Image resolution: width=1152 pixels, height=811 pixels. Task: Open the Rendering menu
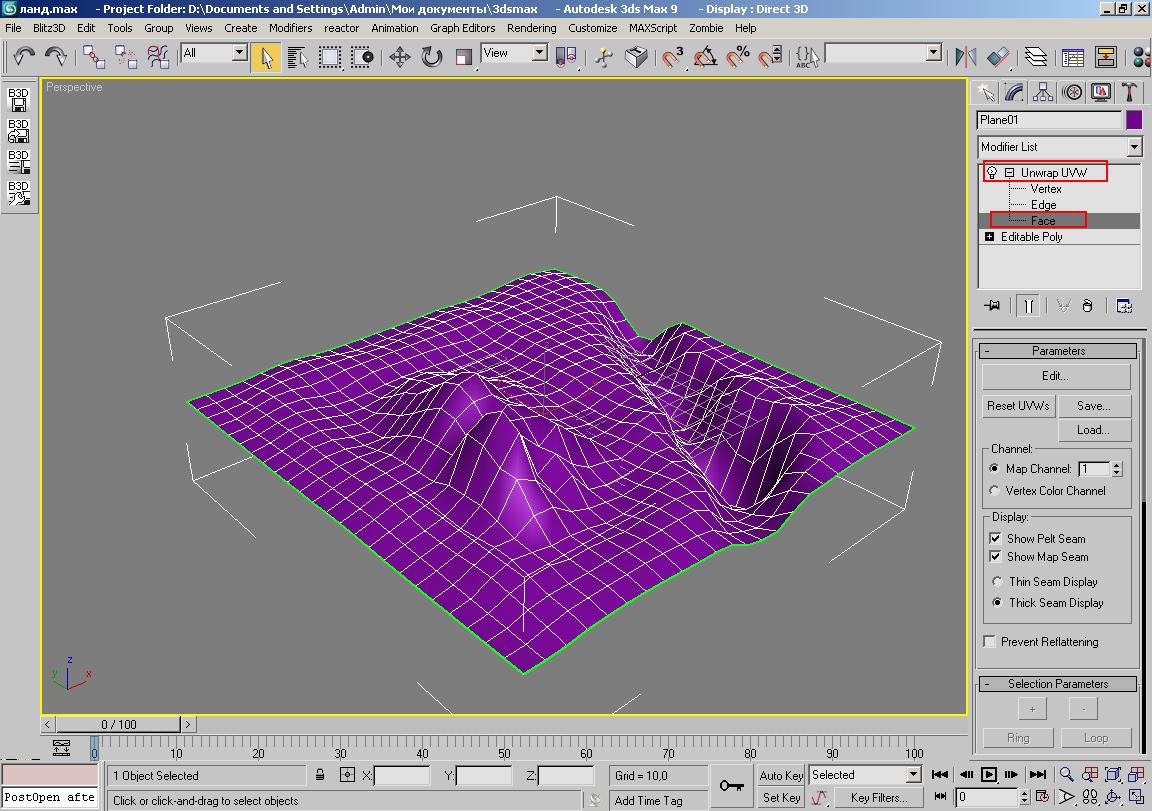(x=531, y=28)
